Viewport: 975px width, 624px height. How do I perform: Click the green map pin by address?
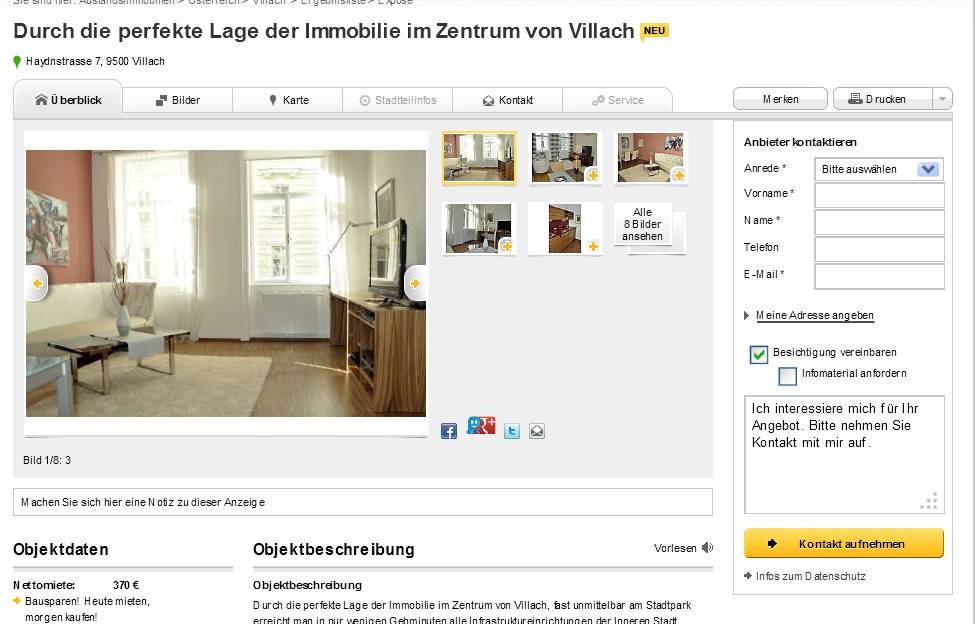(17, 62)
